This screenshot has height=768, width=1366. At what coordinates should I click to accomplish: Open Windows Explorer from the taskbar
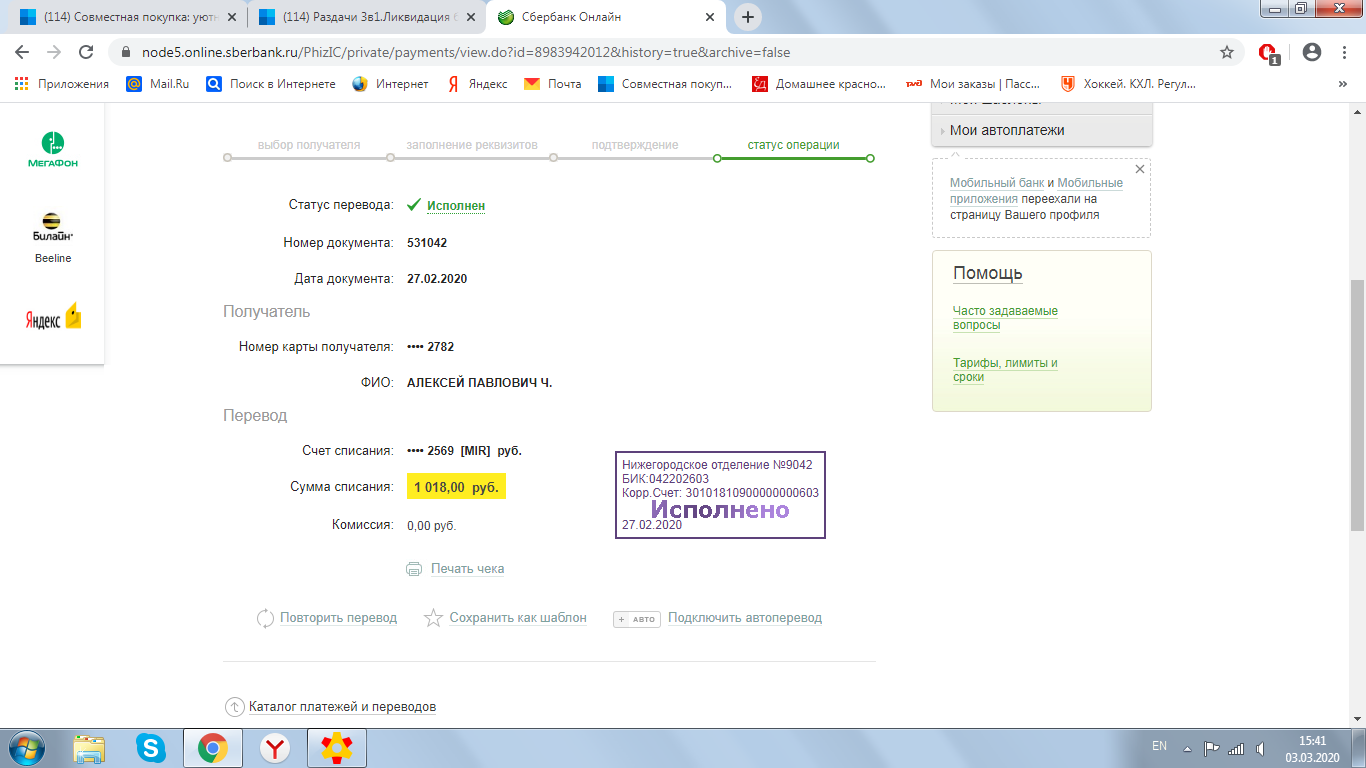tap(89, 748)
